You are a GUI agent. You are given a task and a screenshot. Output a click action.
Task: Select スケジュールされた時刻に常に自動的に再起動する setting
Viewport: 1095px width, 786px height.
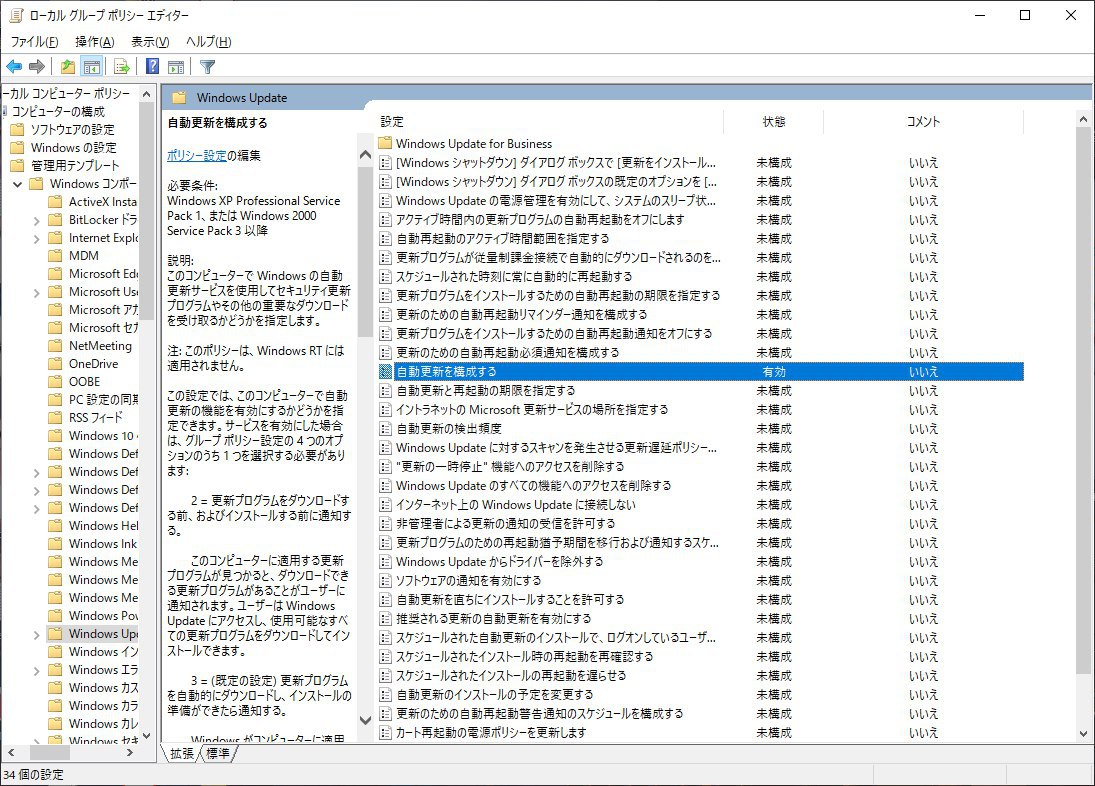pyautogui.click(x=514, y=277)
